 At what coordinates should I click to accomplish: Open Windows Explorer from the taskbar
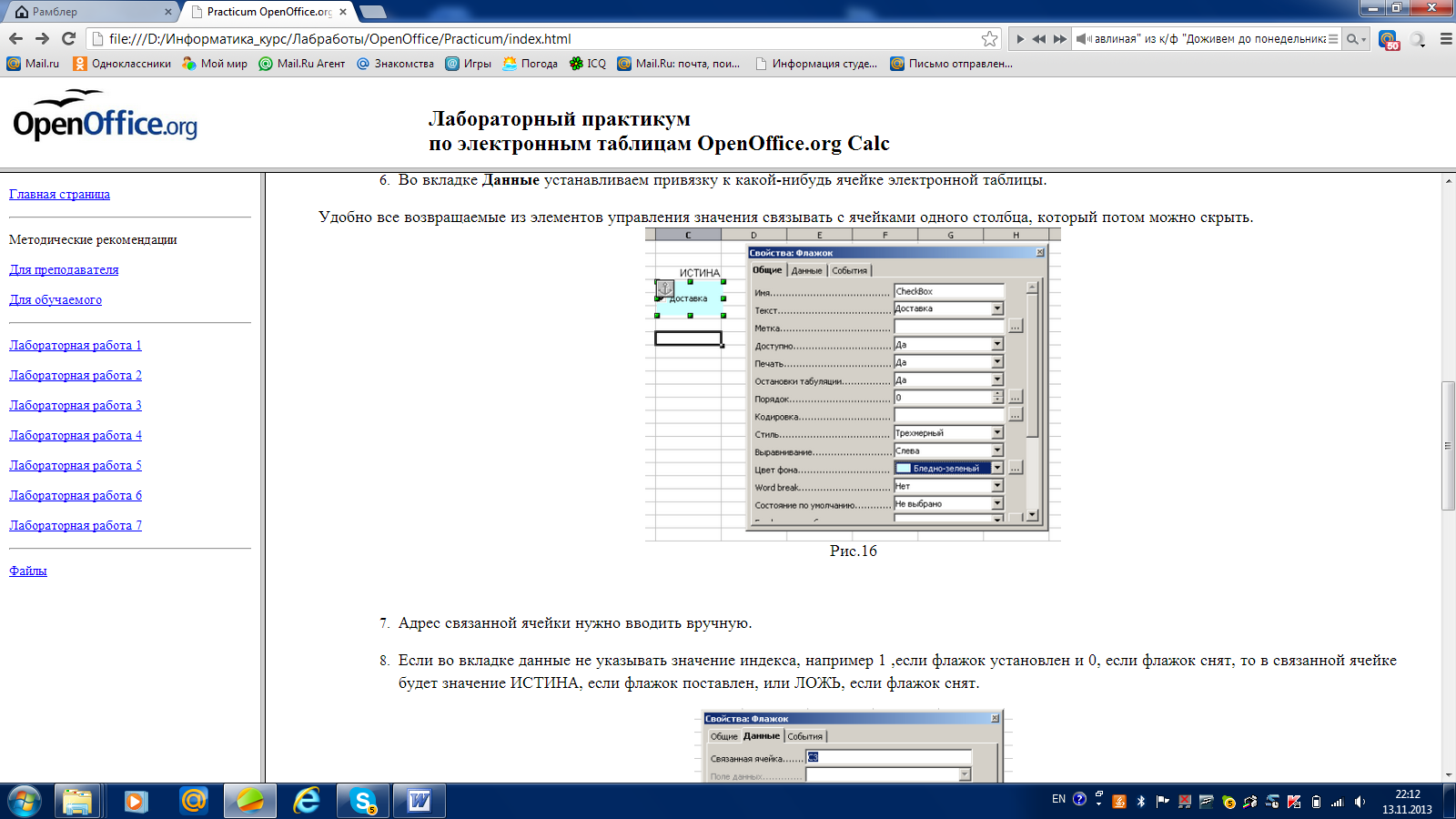coord(77,801)
